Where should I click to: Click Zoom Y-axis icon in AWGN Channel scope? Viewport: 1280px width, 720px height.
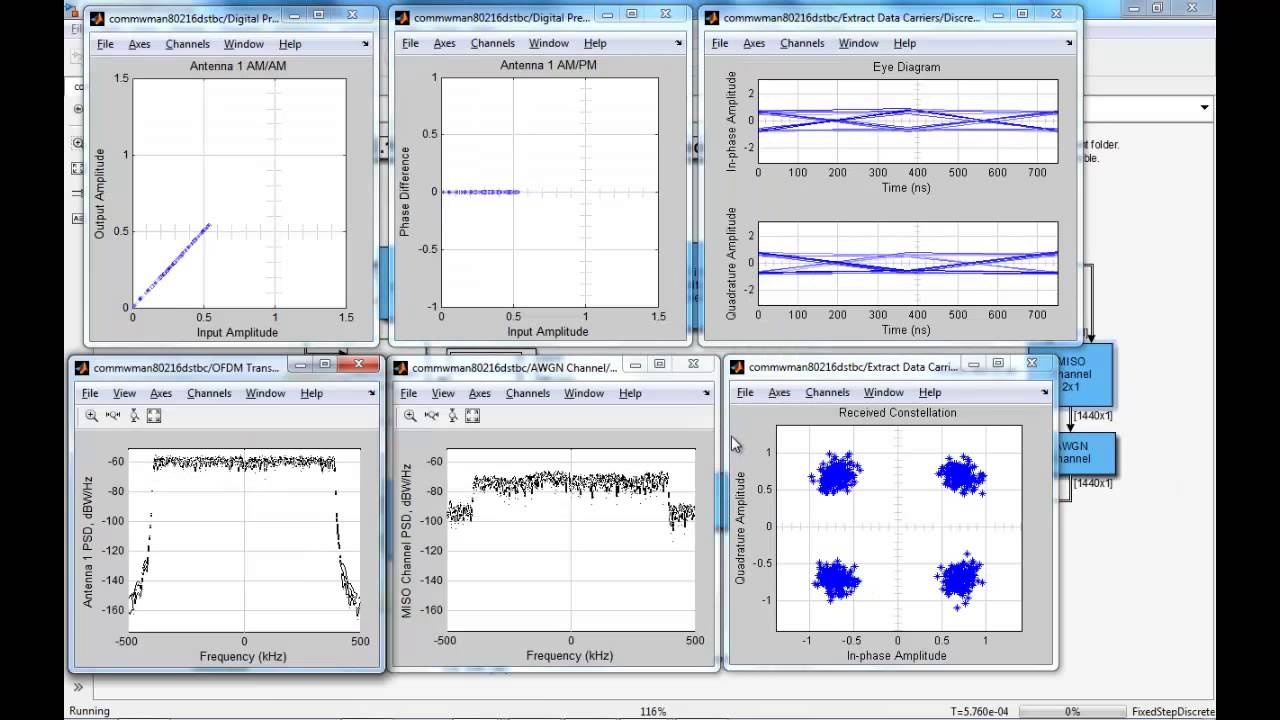tap(452, 416)
